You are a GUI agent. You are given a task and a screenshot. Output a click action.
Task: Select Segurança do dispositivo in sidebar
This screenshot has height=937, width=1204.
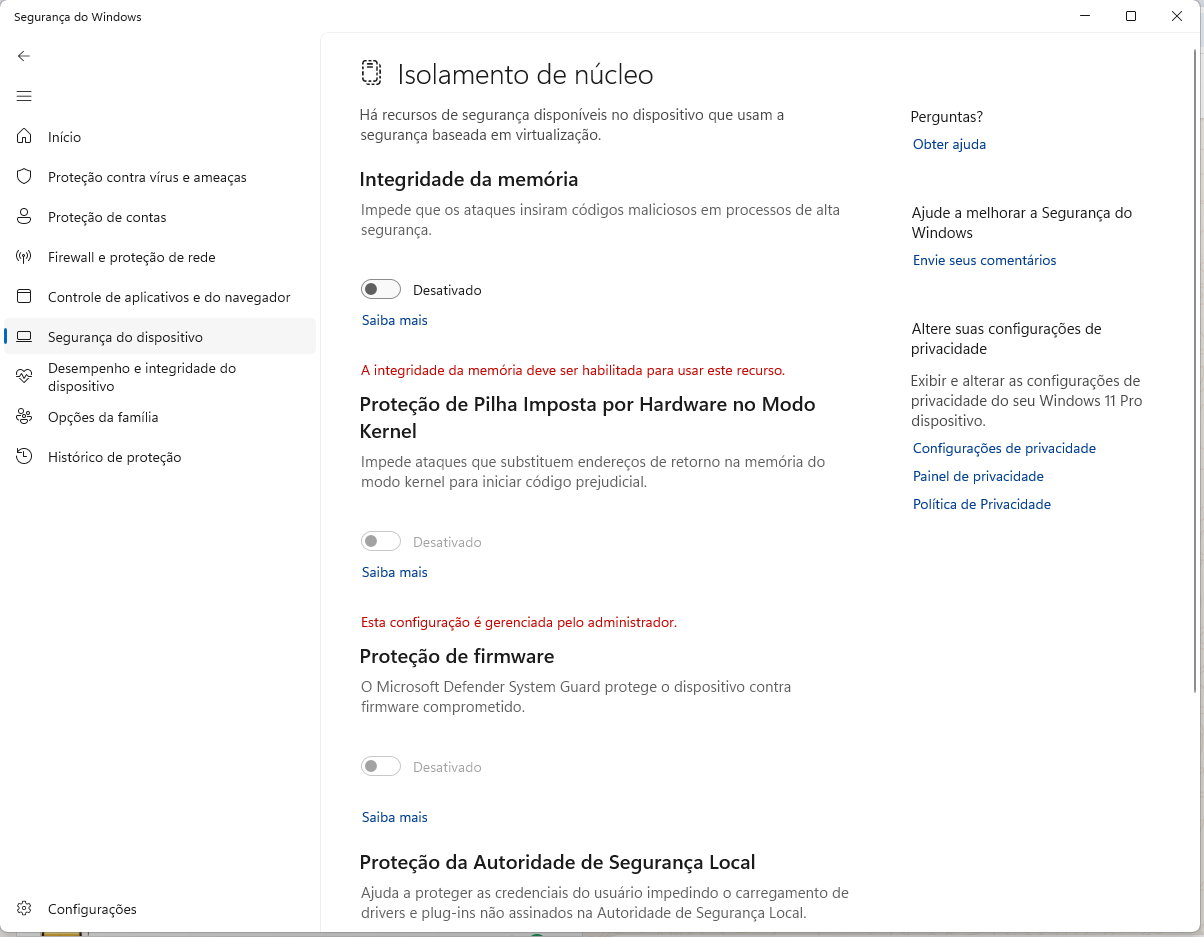[x=160, y=337]
